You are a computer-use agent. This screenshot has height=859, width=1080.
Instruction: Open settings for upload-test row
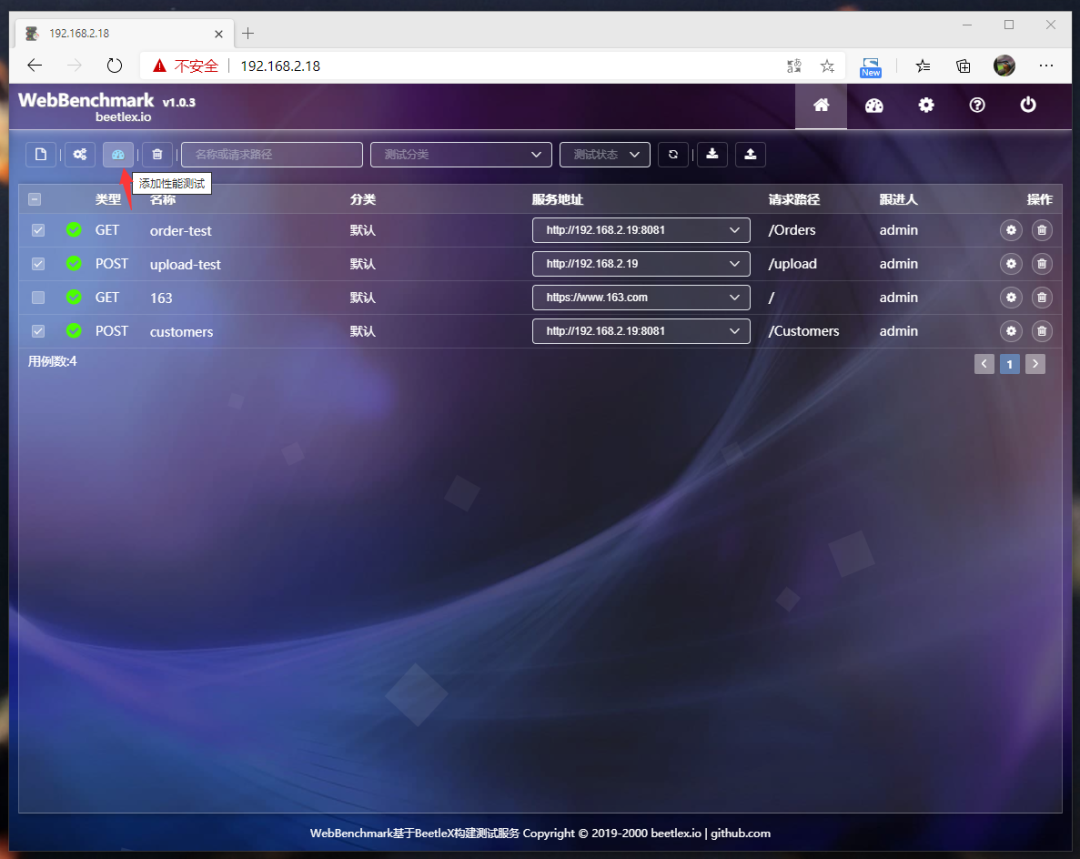point(1010,264)
